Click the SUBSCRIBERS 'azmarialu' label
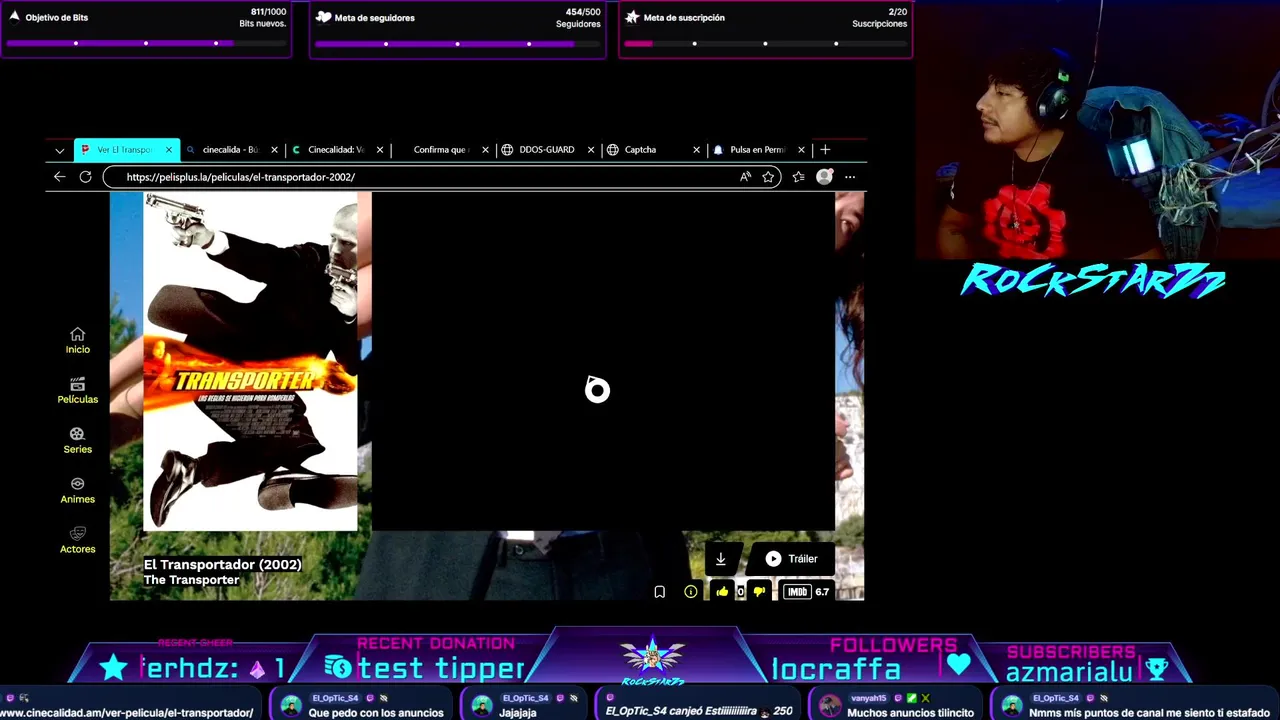The height and width of the screenshot is (720, 1280). pyautogui.click(x=1069, y=672)
